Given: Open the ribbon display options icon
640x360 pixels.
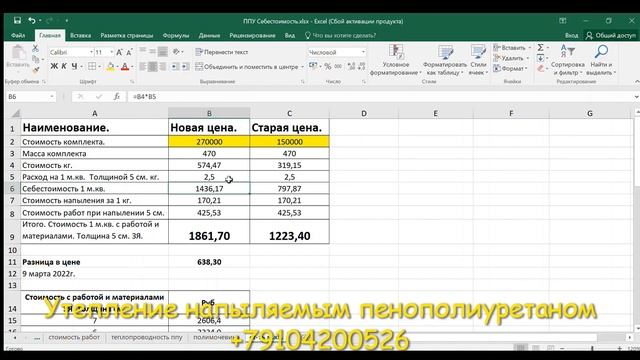Looking at the screenshot, I should click(x=562, y=21).
